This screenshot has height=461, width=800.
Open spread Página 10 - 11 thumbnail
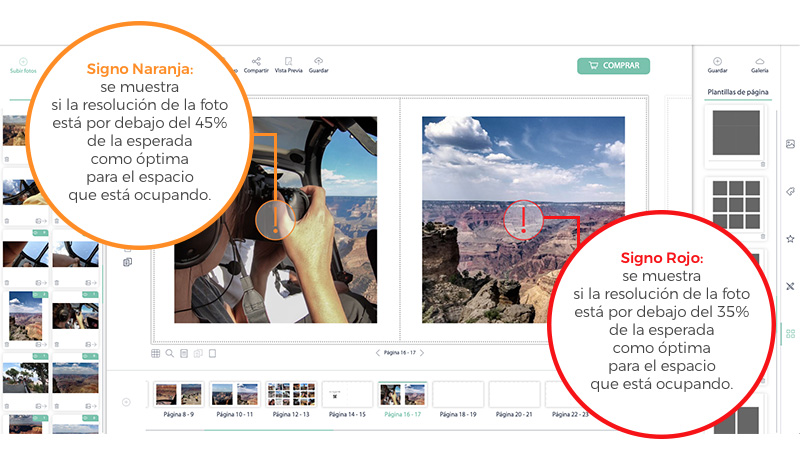[235, 395]
